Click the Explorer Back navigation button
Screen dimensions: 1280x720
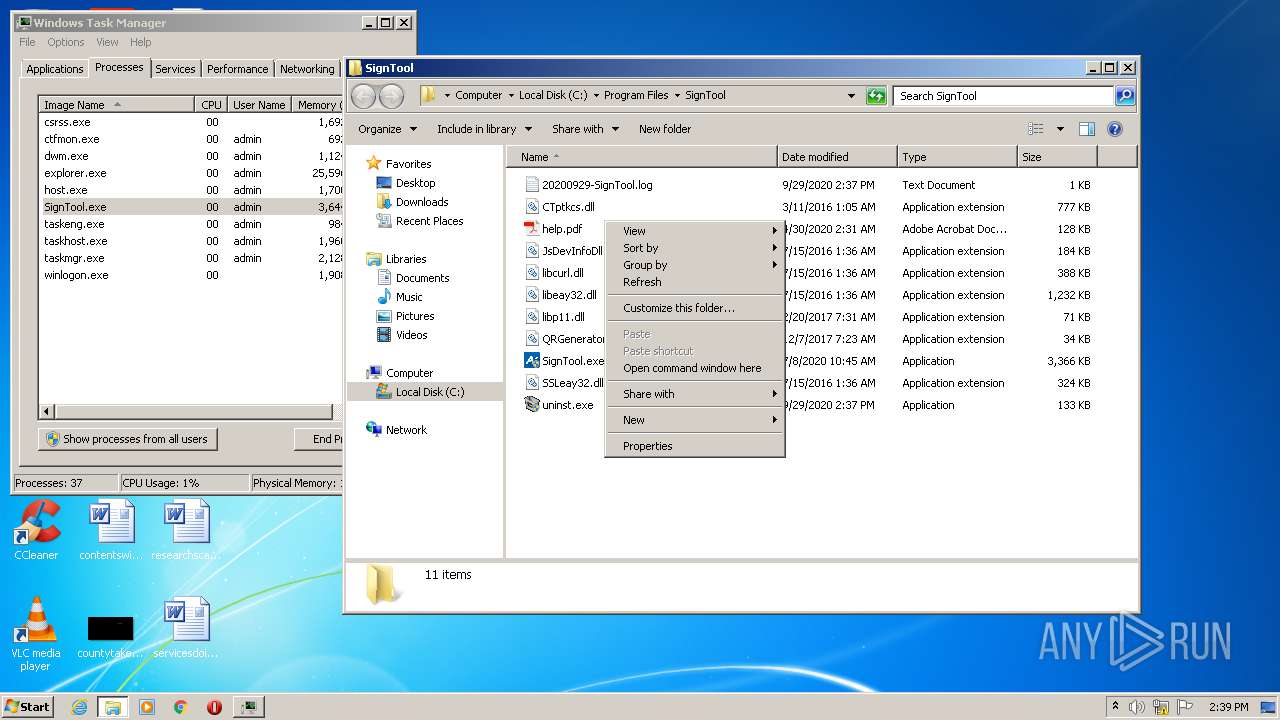point(363,96)
